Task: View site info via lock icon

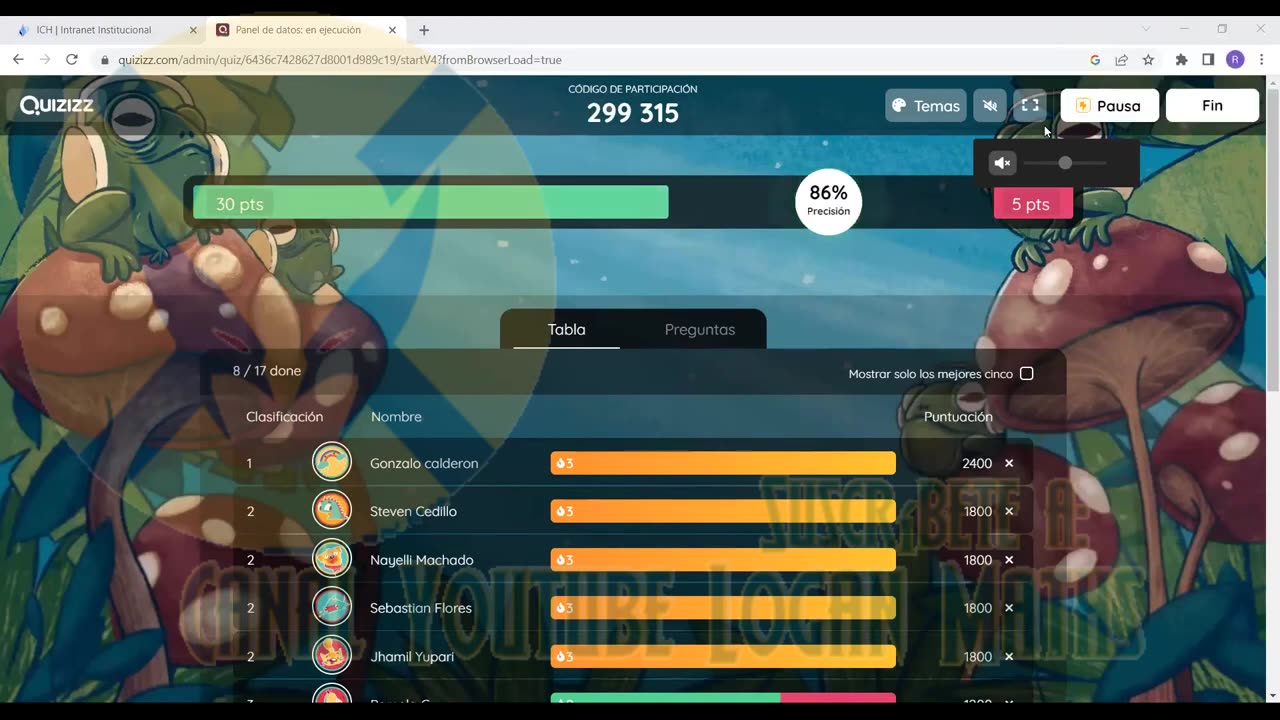Action: click(x=104, y=60)
